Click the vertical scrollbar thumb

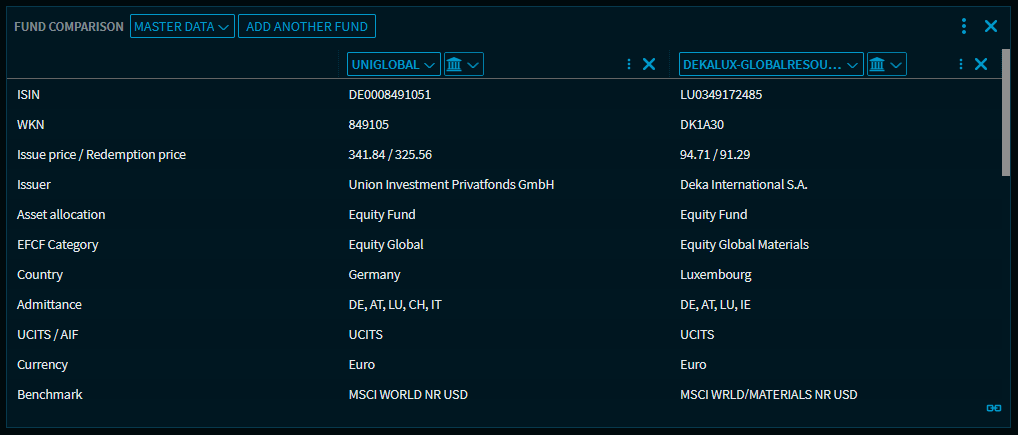(x=1006, y=112)
